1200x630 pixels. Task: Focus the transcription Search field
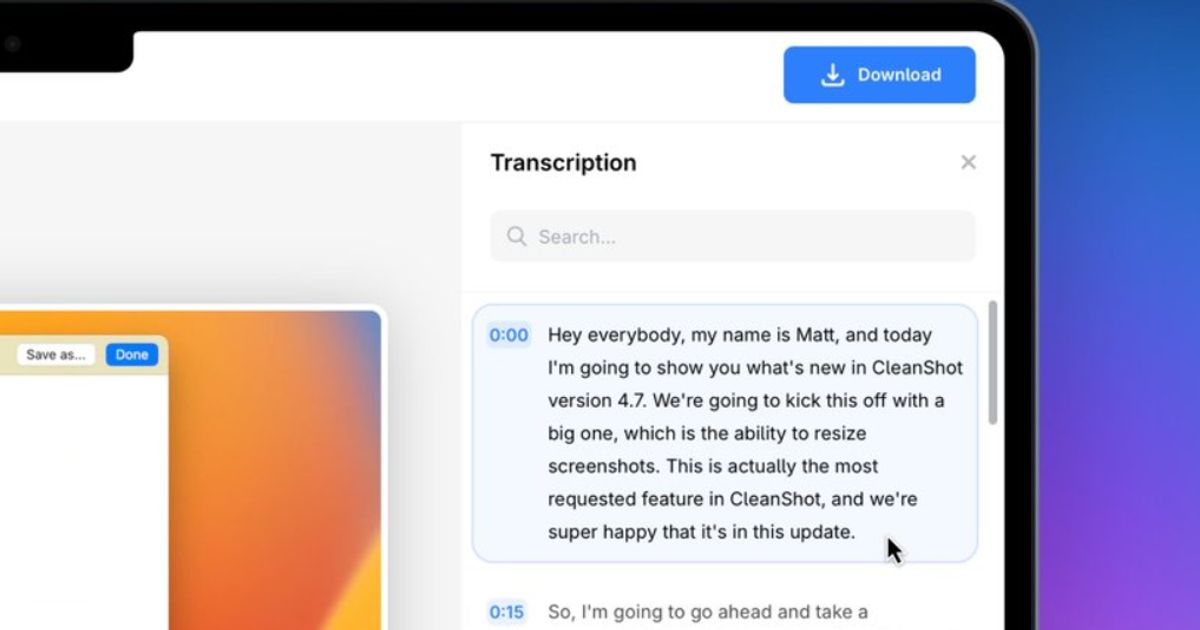(x=732, y=237)
